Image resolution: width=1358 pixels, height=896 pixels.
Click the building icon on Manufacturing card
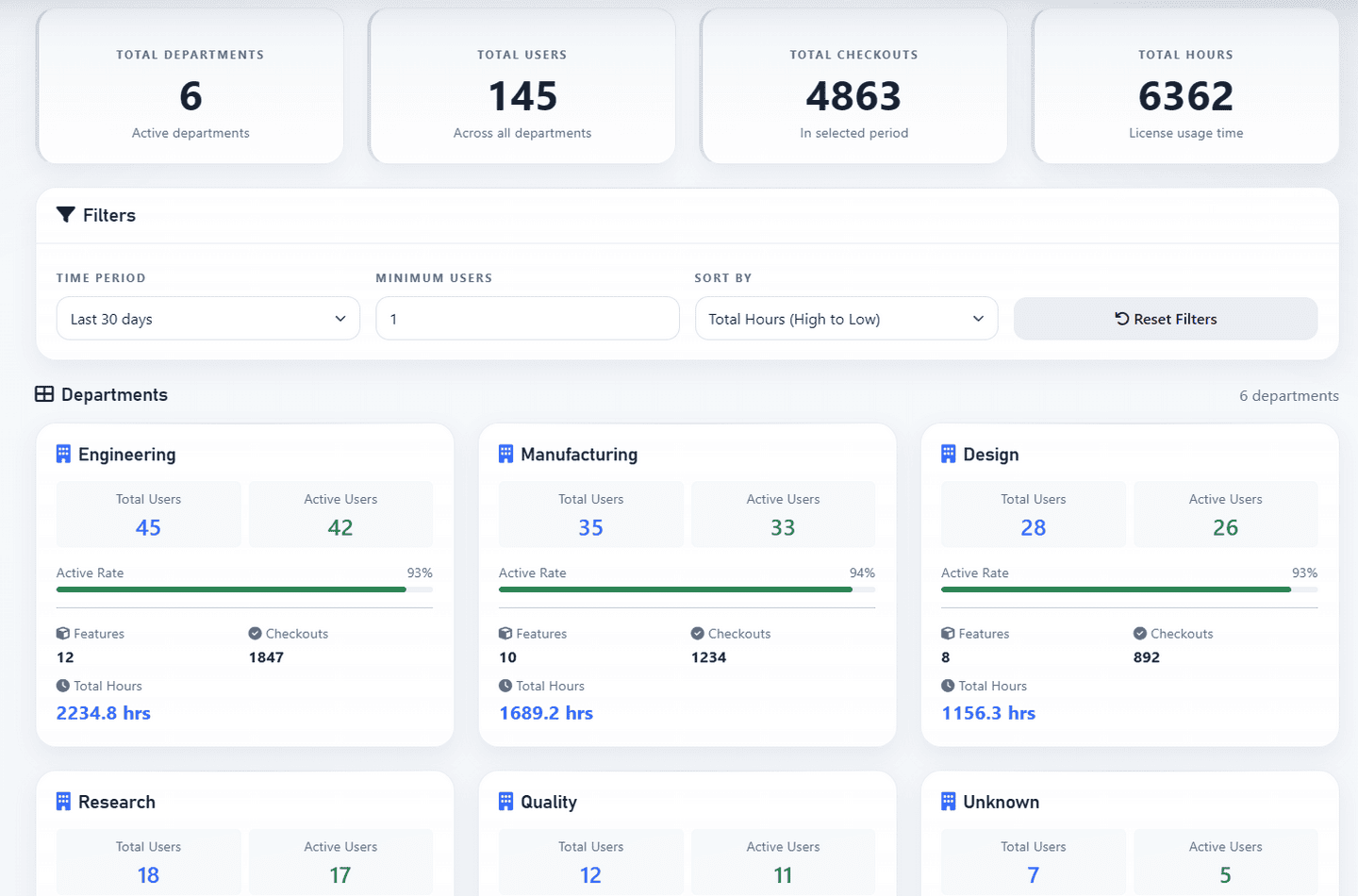(505, 454)
